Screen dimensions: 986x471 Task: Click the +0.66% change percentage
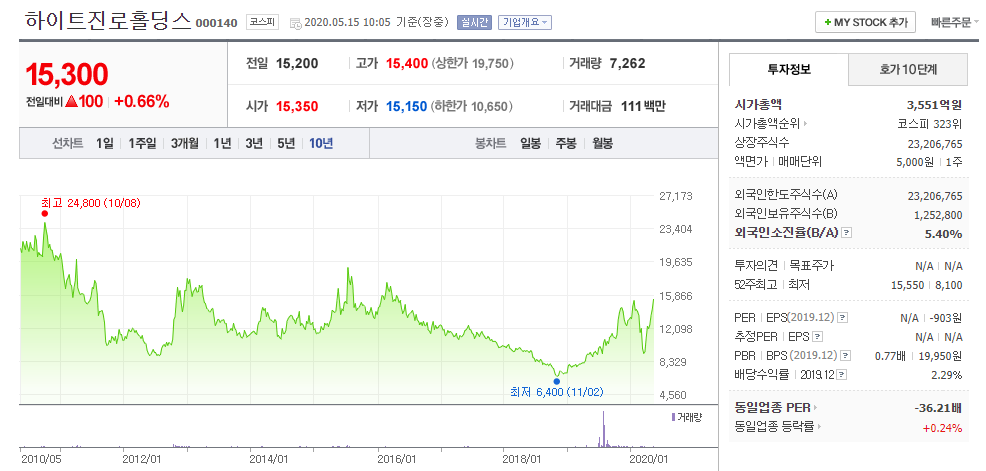(142, 101)
